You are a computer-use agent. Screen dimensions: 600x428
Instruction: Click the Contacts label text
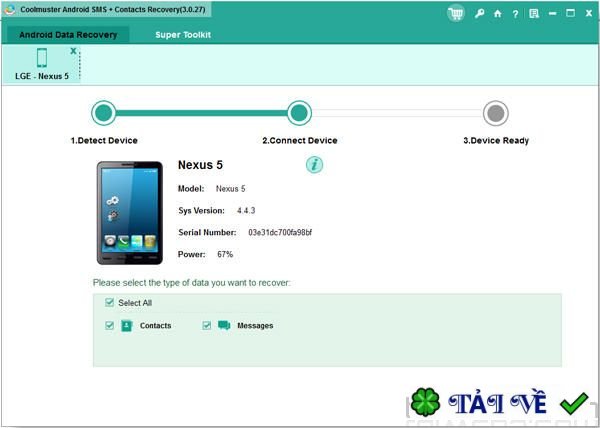point(155,326)
